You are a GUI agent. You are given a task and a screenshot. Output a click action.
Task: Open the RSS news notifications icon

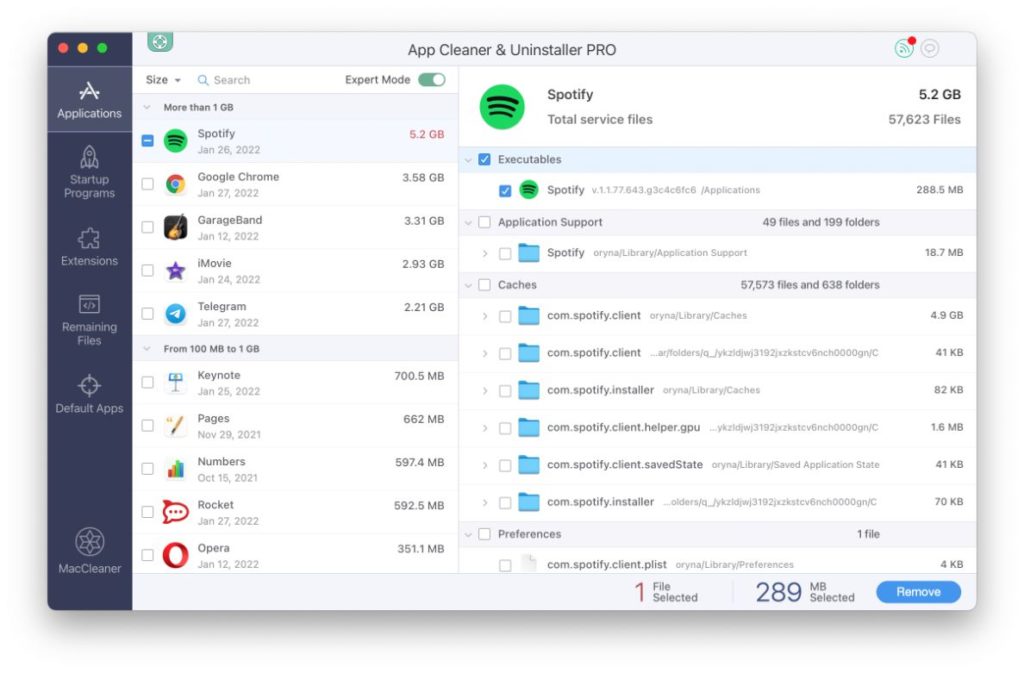(x=905, y=47)
